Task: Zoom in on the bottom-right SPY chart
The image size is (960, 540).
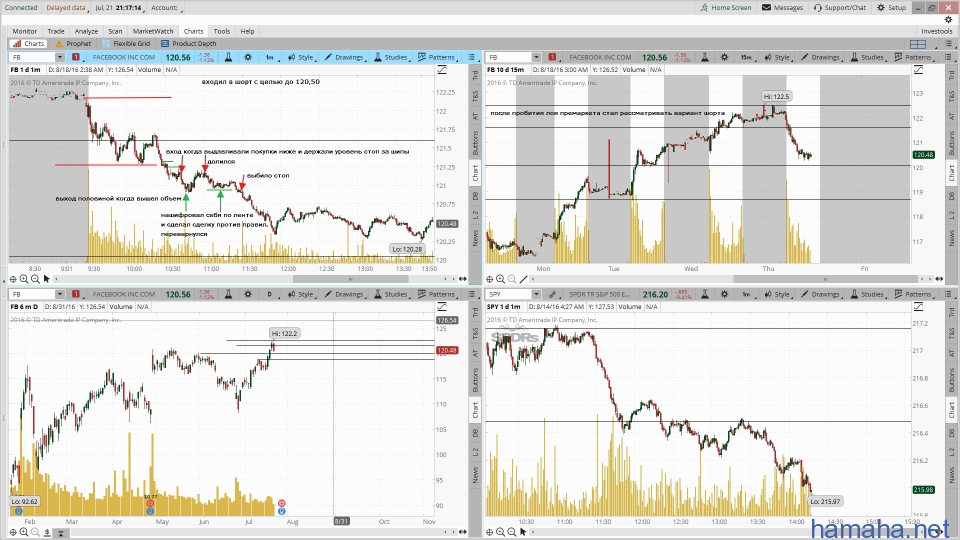Action: [500, 532]
